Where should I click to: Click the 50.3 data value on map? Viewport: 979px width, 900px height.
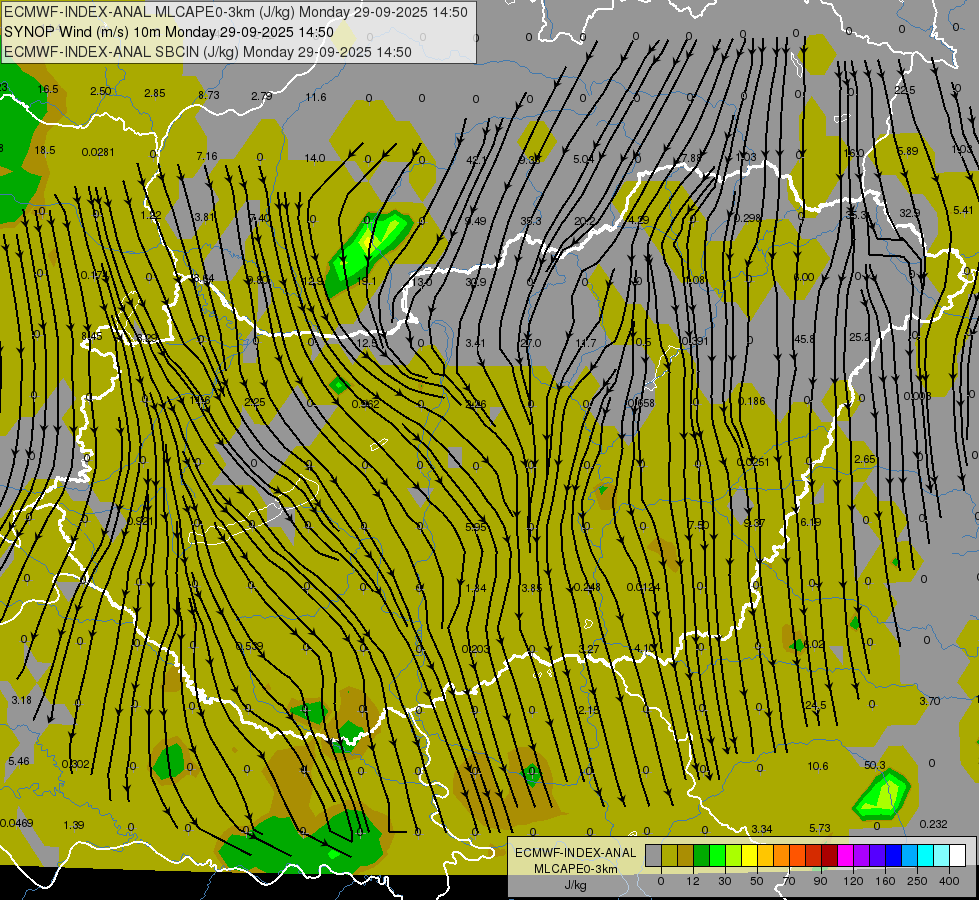coord(874,765)
